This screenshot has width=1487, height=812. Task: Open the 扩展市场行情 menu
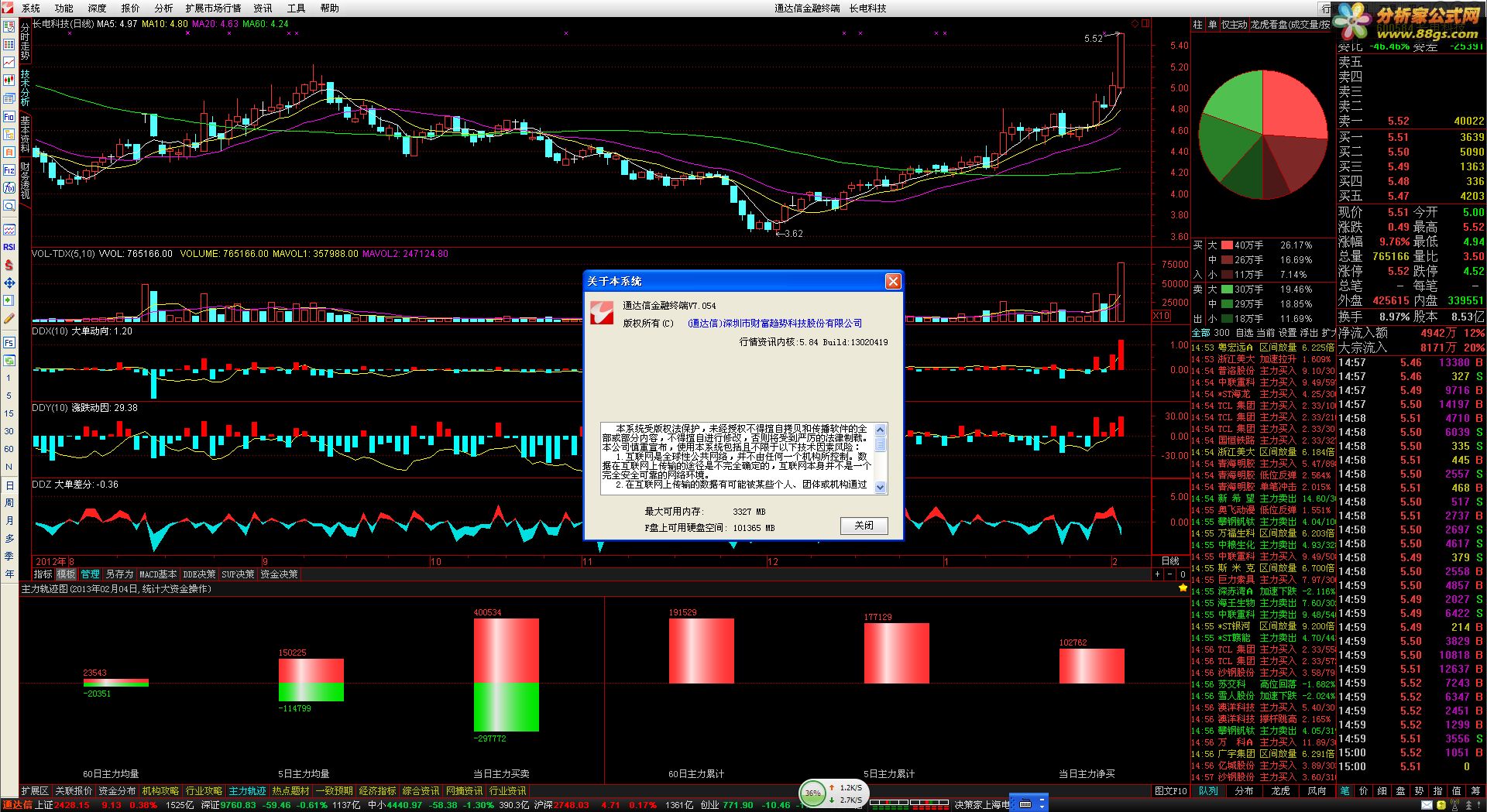[213, 9]
